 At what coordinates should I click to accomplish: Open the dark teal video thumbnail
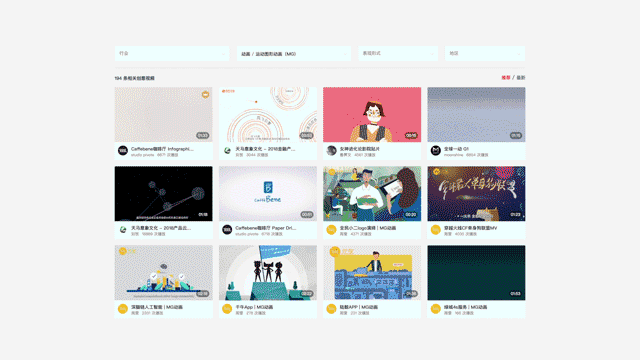coord(476,273)
